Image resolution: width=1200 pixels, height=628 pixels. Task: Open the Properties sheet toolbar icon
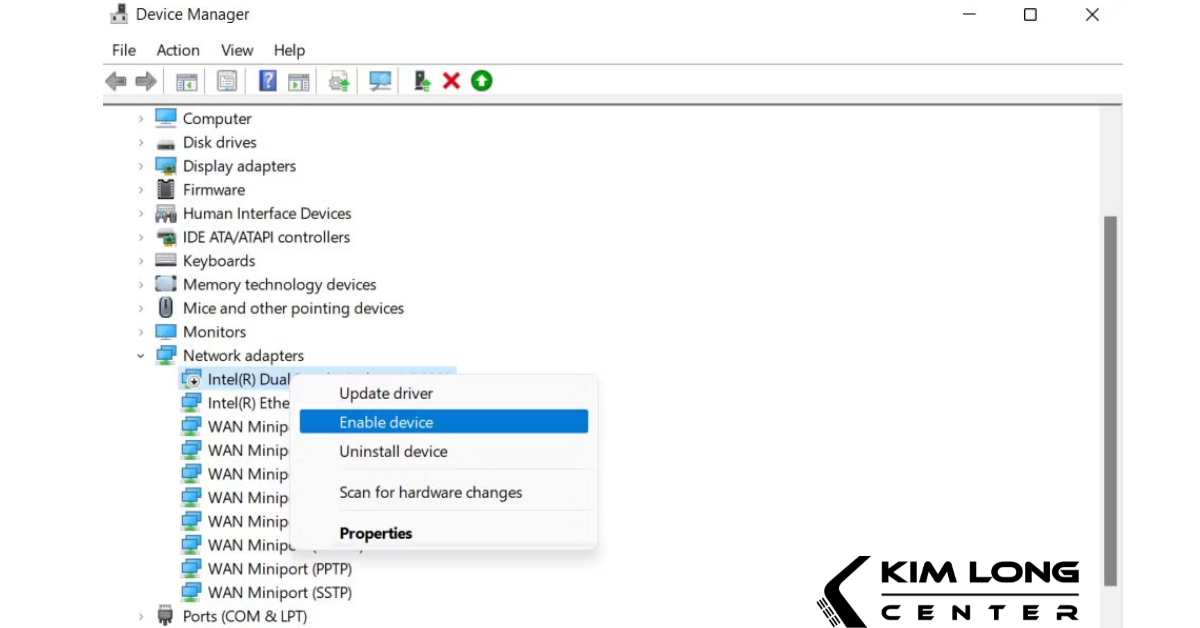[x=227, y=81]
